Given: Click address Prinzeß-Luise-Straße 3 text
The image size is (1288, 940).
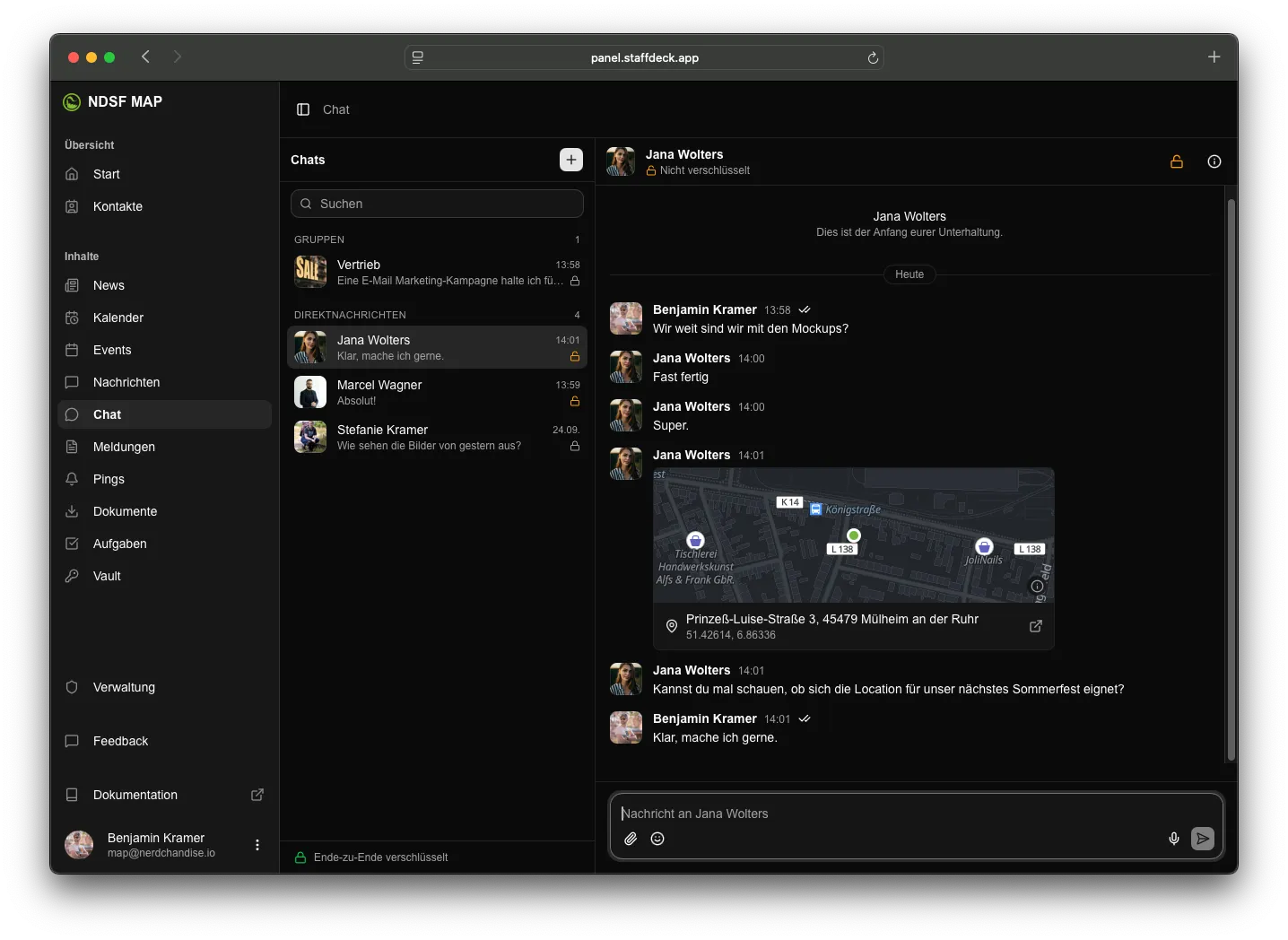Looking at the screenshot, I should coord(831,619).
